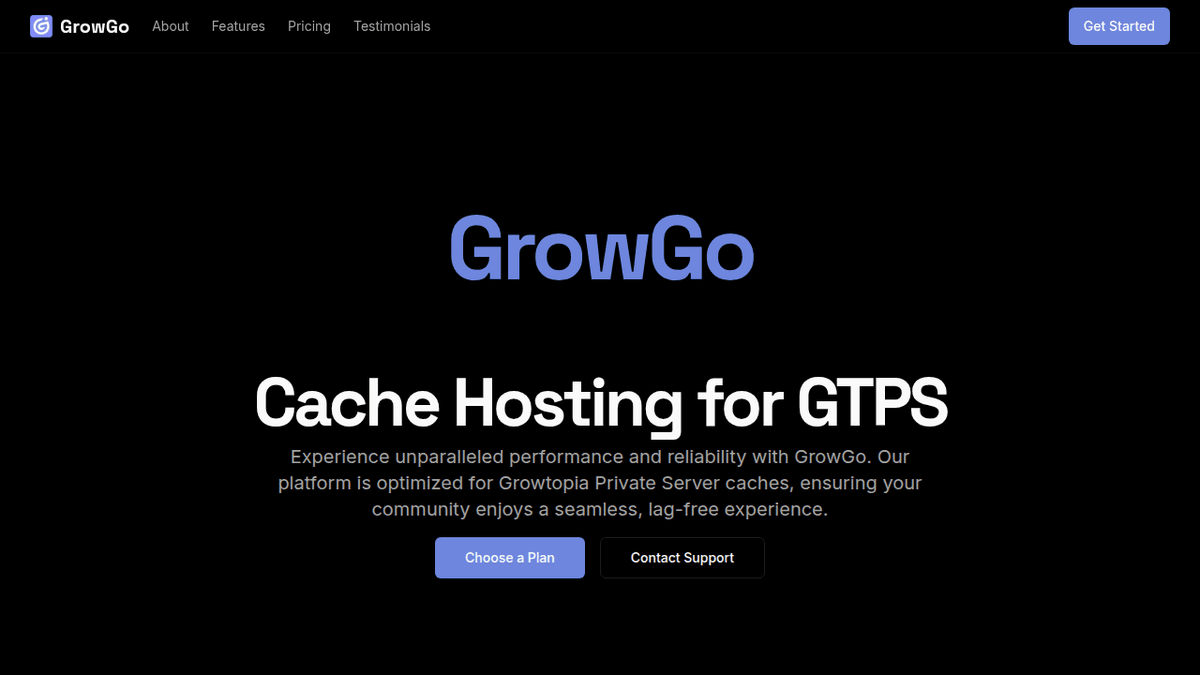Reach support using the Contact Support button
The image size is (1200, 675).
tap(682, 557)
